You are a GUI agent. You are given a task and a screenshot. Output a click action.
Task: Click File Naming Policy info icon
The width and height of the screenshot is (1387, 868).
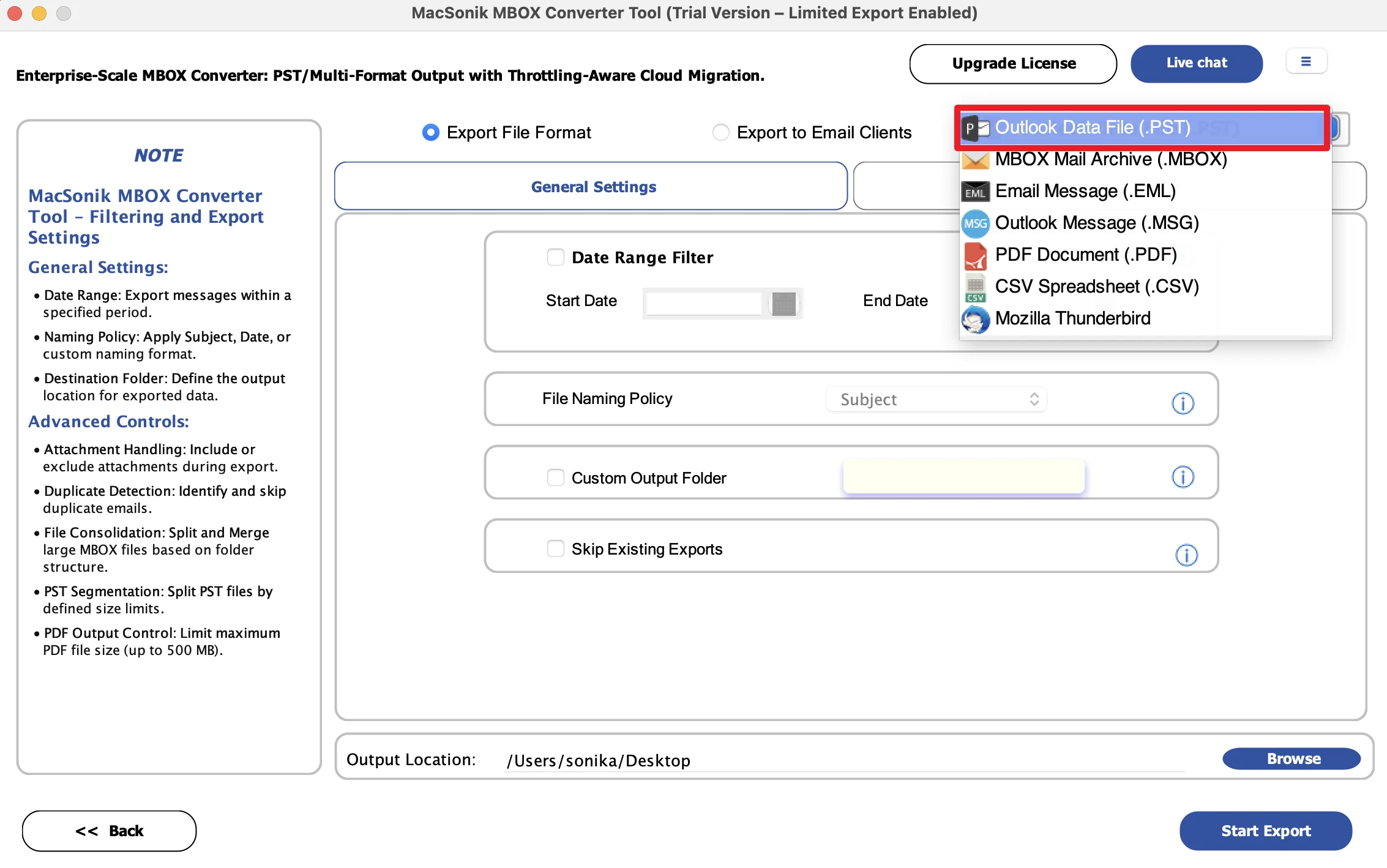pyautogui.click(x=1183, y=403)
